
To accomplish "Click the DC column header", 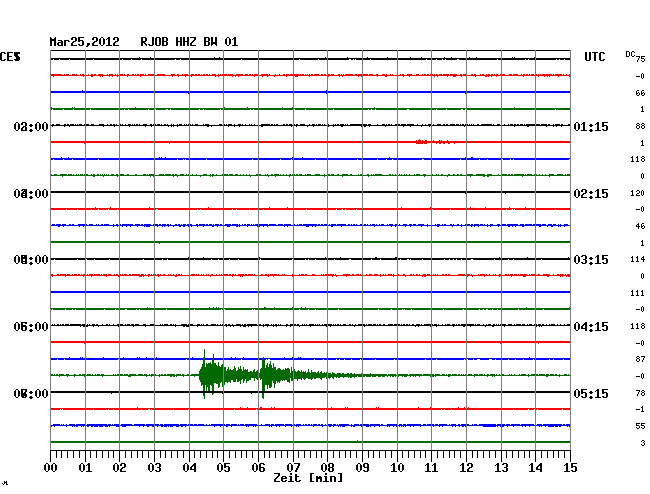I will [x=630, y=54].
